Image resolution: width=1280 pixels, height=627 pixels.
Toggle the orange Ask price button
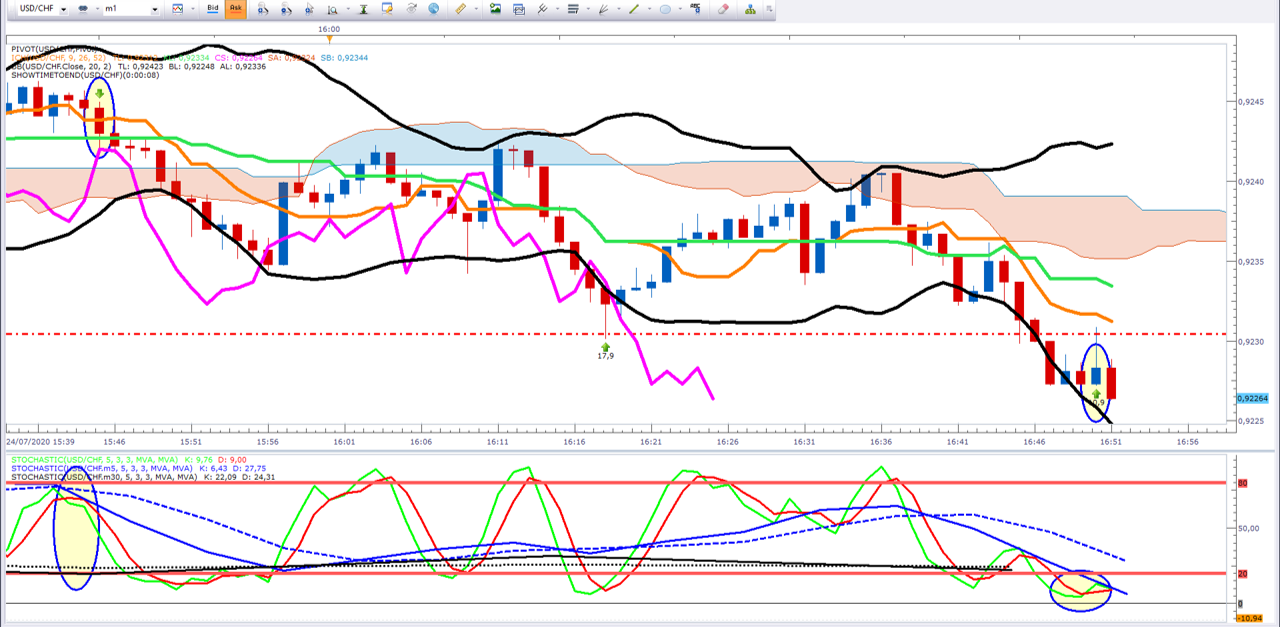click(x=235, y=9)
